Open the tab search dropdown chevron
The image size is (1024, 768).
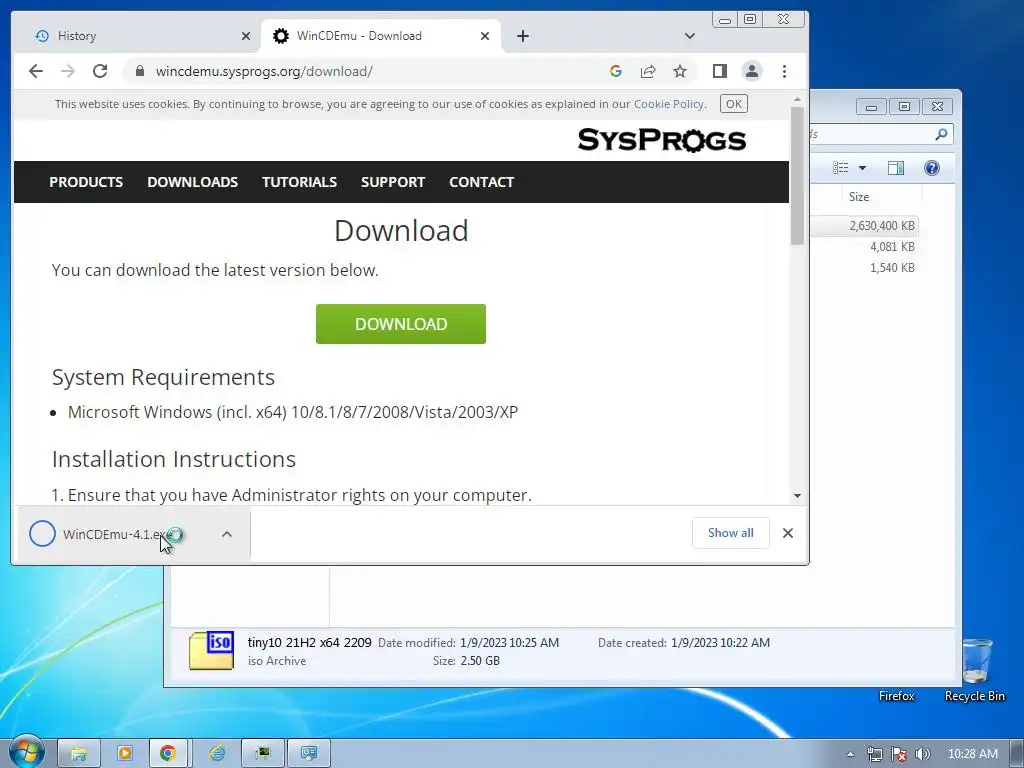click(x=690, y=36)
